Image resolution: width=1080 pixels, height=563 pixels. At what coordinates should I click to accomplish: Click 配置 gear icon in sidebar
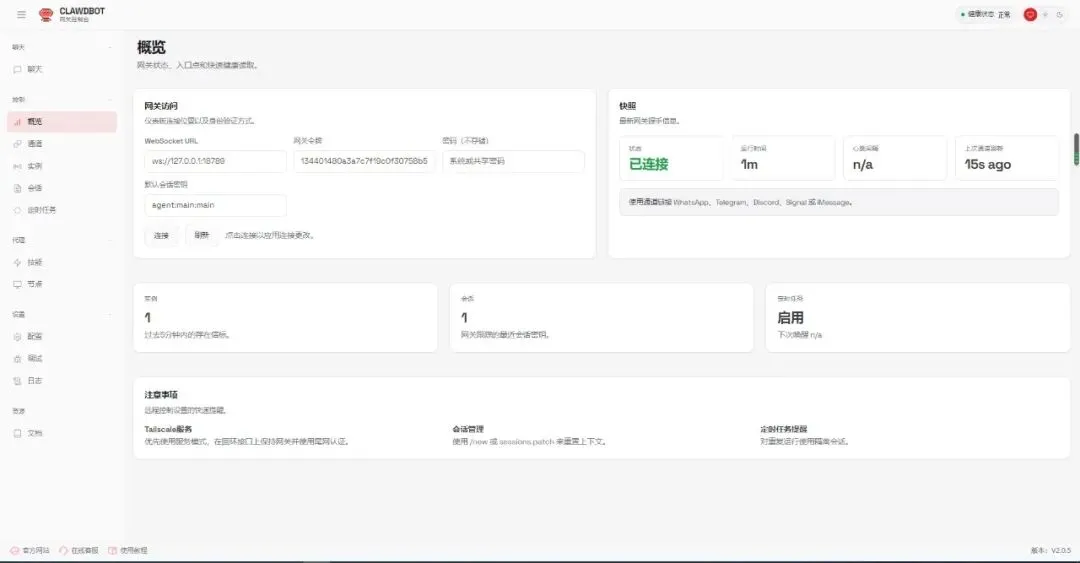pyautogui.click(x=17, y=337)
